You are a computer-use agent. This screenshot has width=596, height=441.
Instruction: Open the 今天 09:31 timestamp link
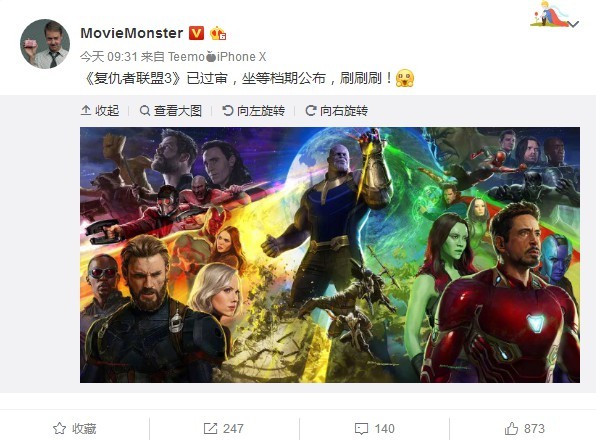(x=109, y=57)
